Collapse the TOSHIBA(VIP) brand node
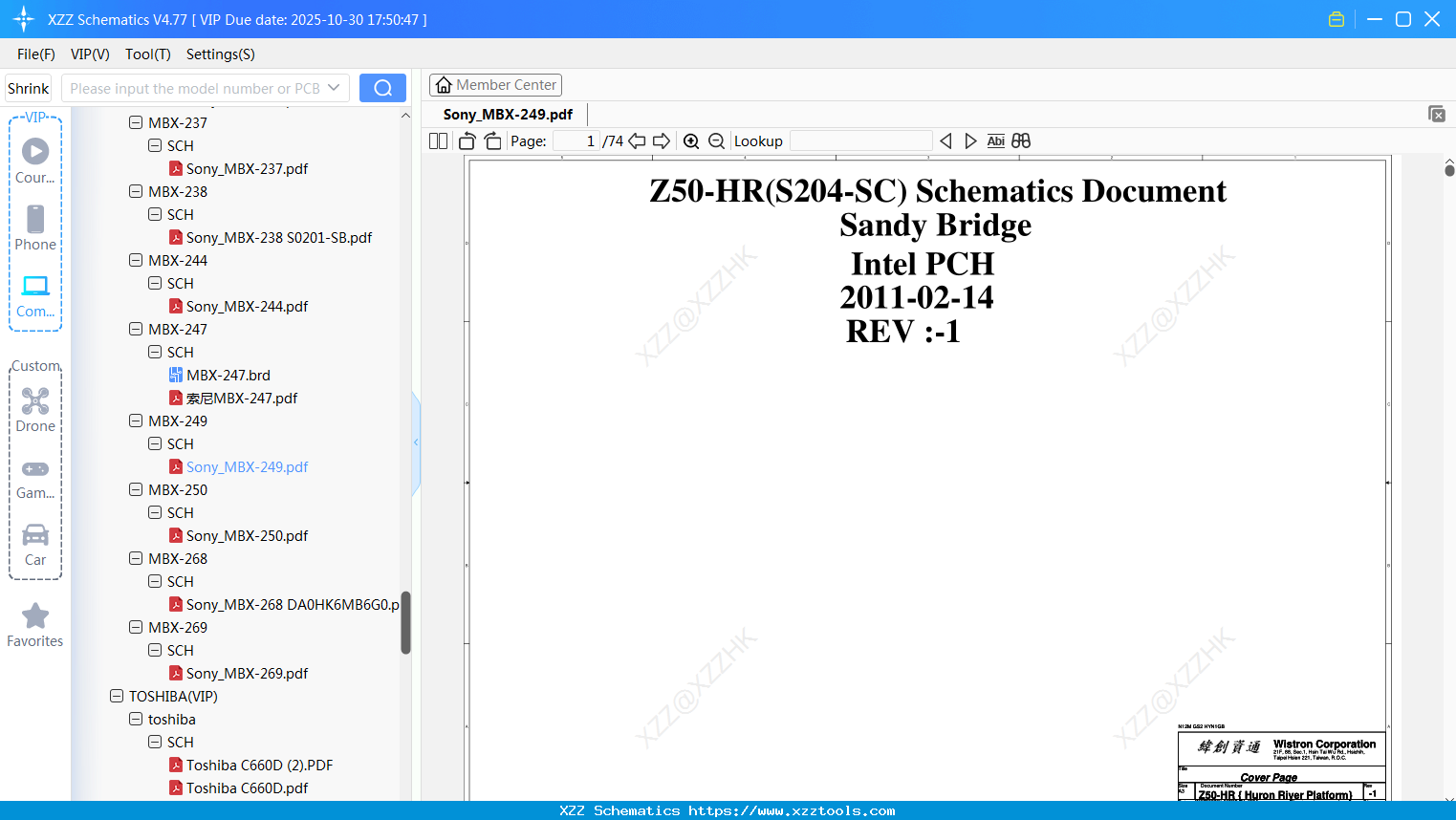1456x820 pixels. 117,697
